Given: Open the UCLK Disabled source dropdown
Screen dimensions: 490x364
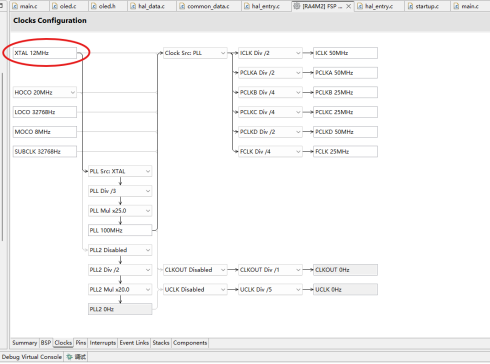Looking at the screenshot, I should coord(195,289).
